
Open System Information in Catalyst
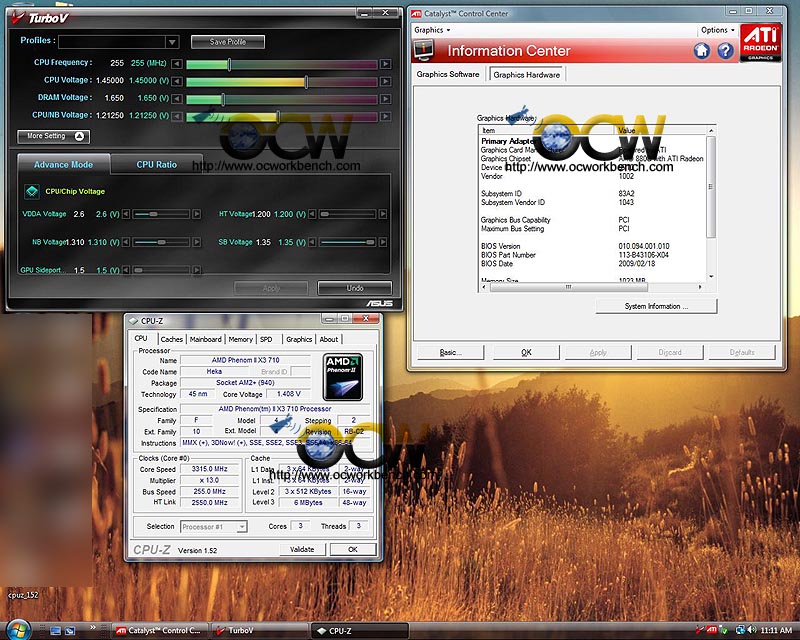pyautogui.click(x=656, y=306)
